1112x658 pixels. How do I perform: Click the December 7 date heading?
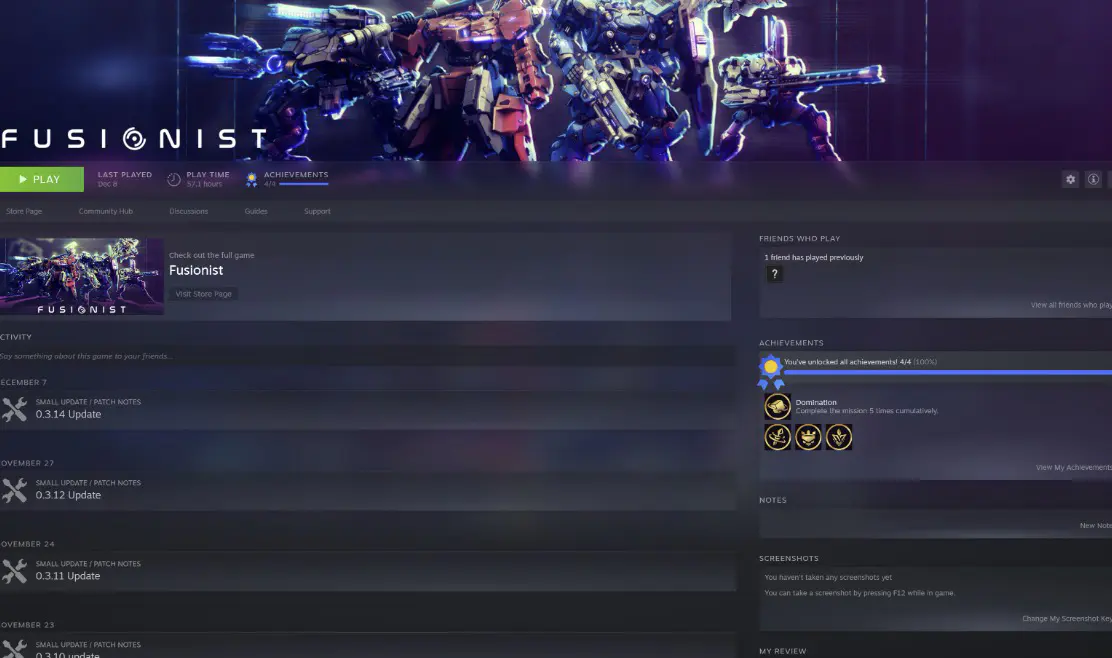tap(23, 382)
